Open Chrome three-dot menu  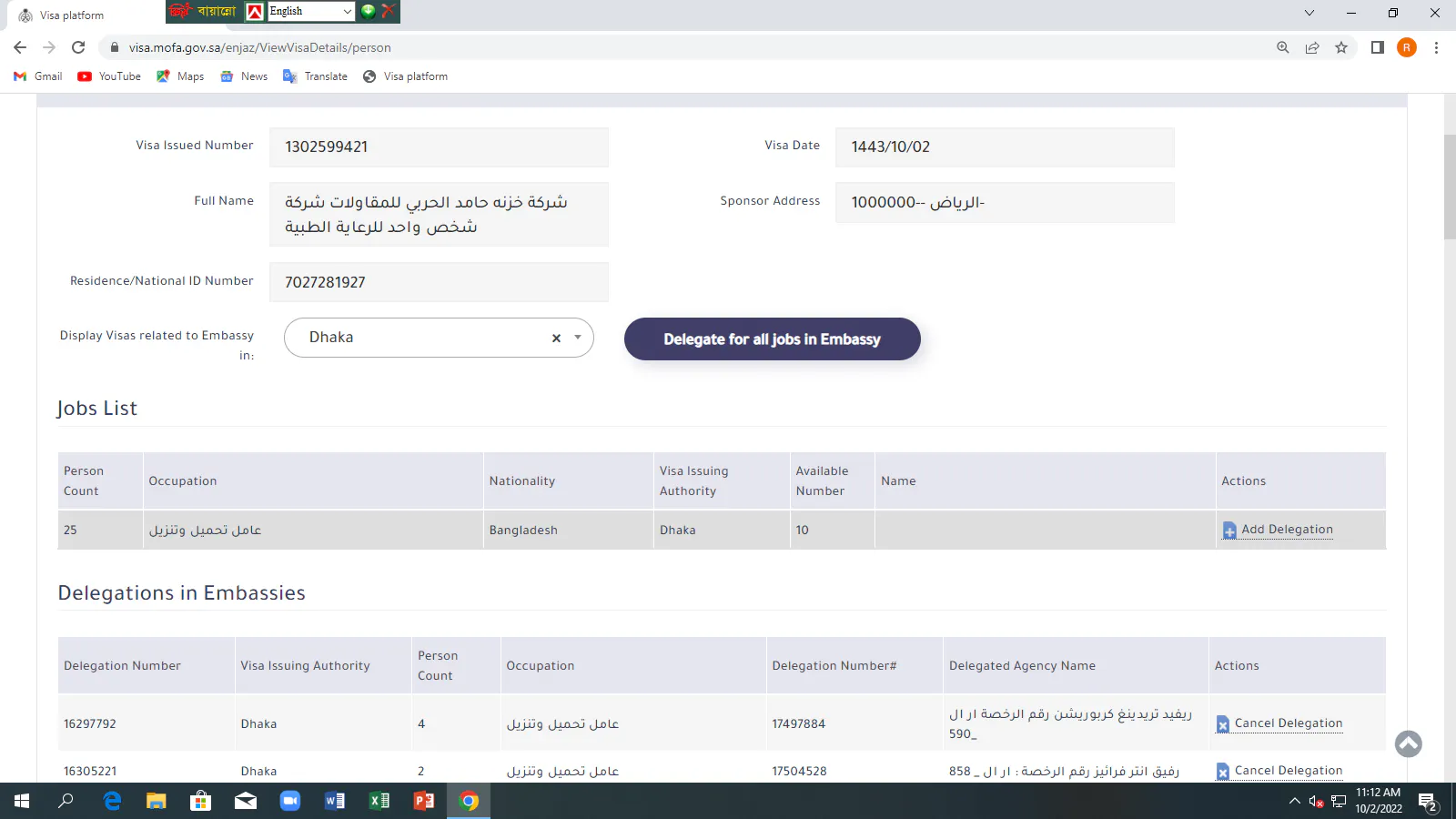click(x=1436, y=47)
